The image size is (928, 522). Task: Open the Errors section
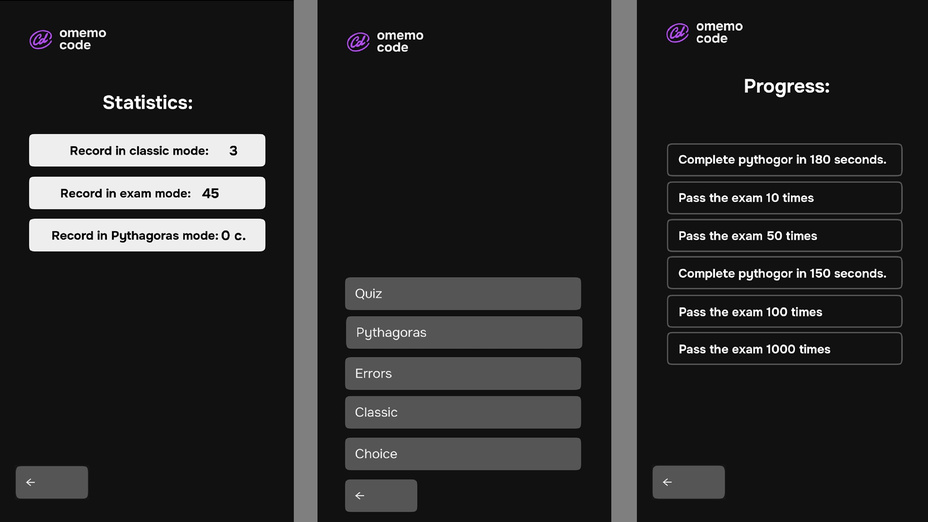[x=462, y=374]
